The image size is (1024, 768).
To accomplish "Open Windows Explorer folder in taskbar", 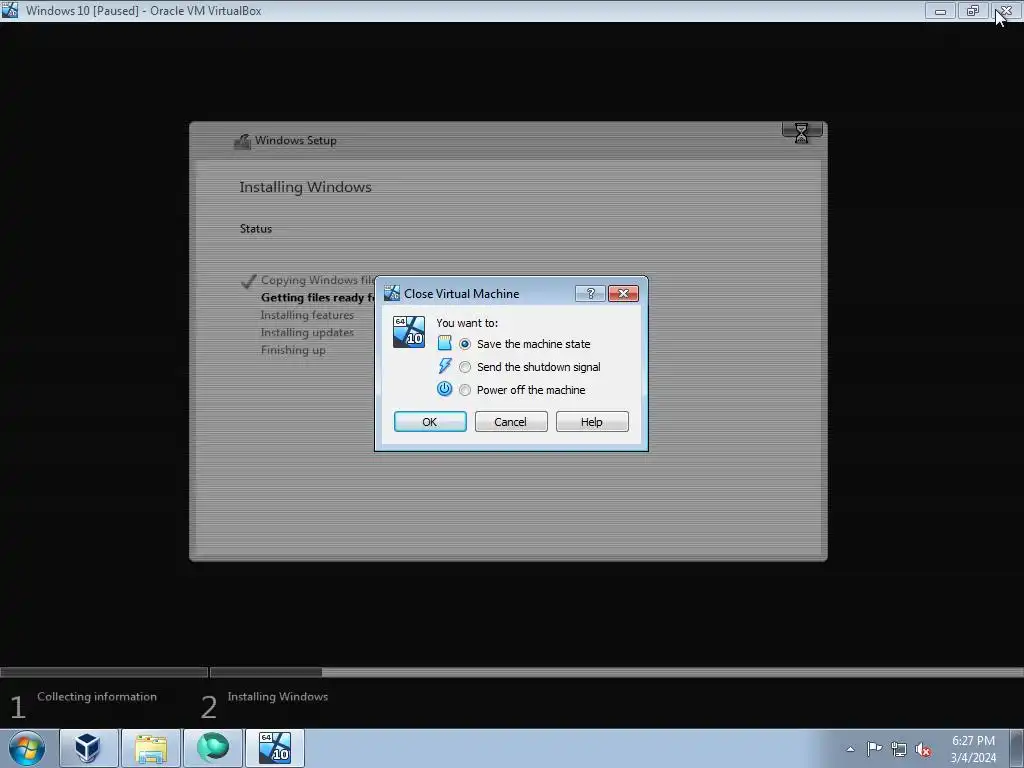I will click(x=150, y=748).
